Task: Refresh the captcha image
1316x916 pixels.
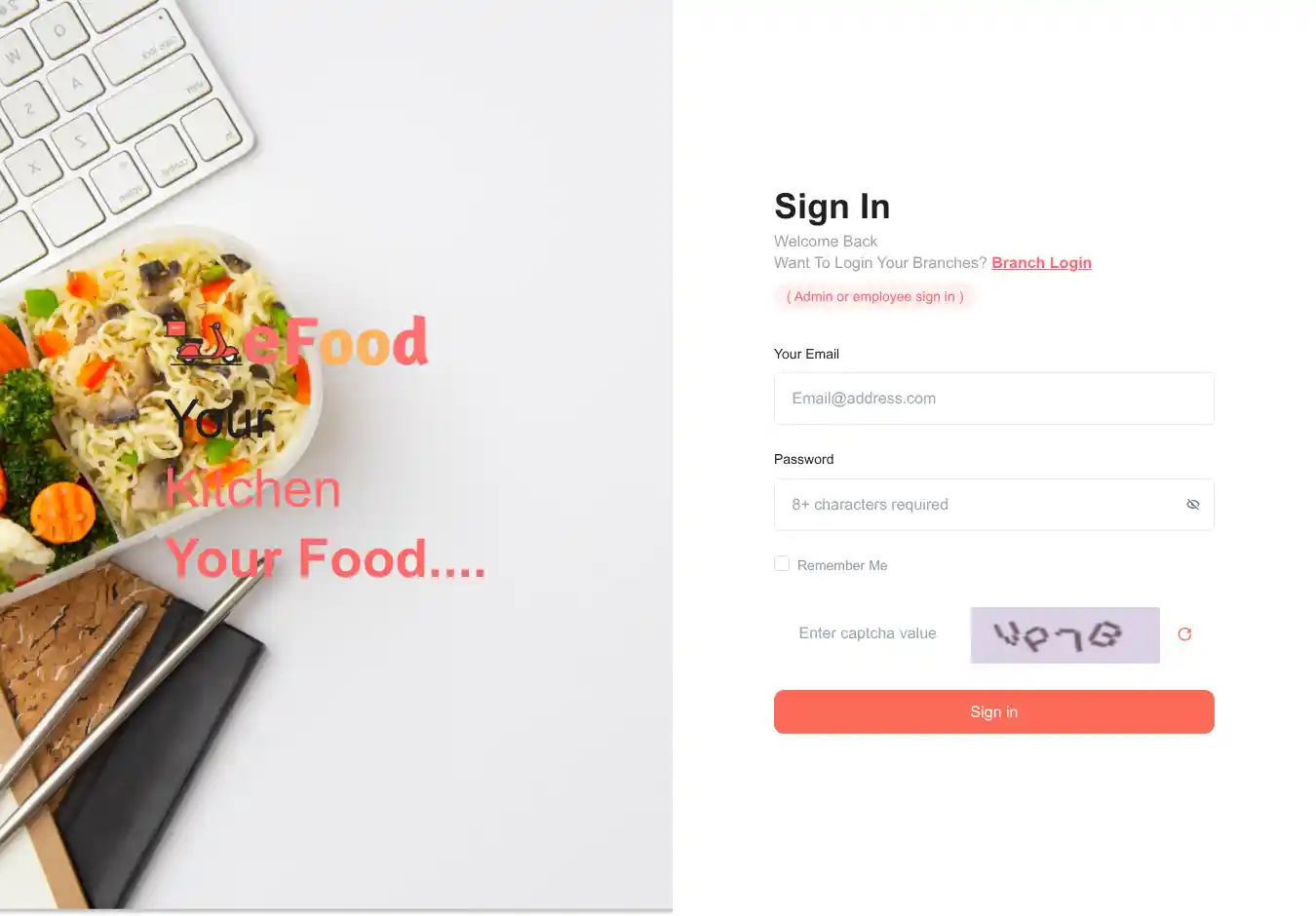Action: (x=1184, y=634)
